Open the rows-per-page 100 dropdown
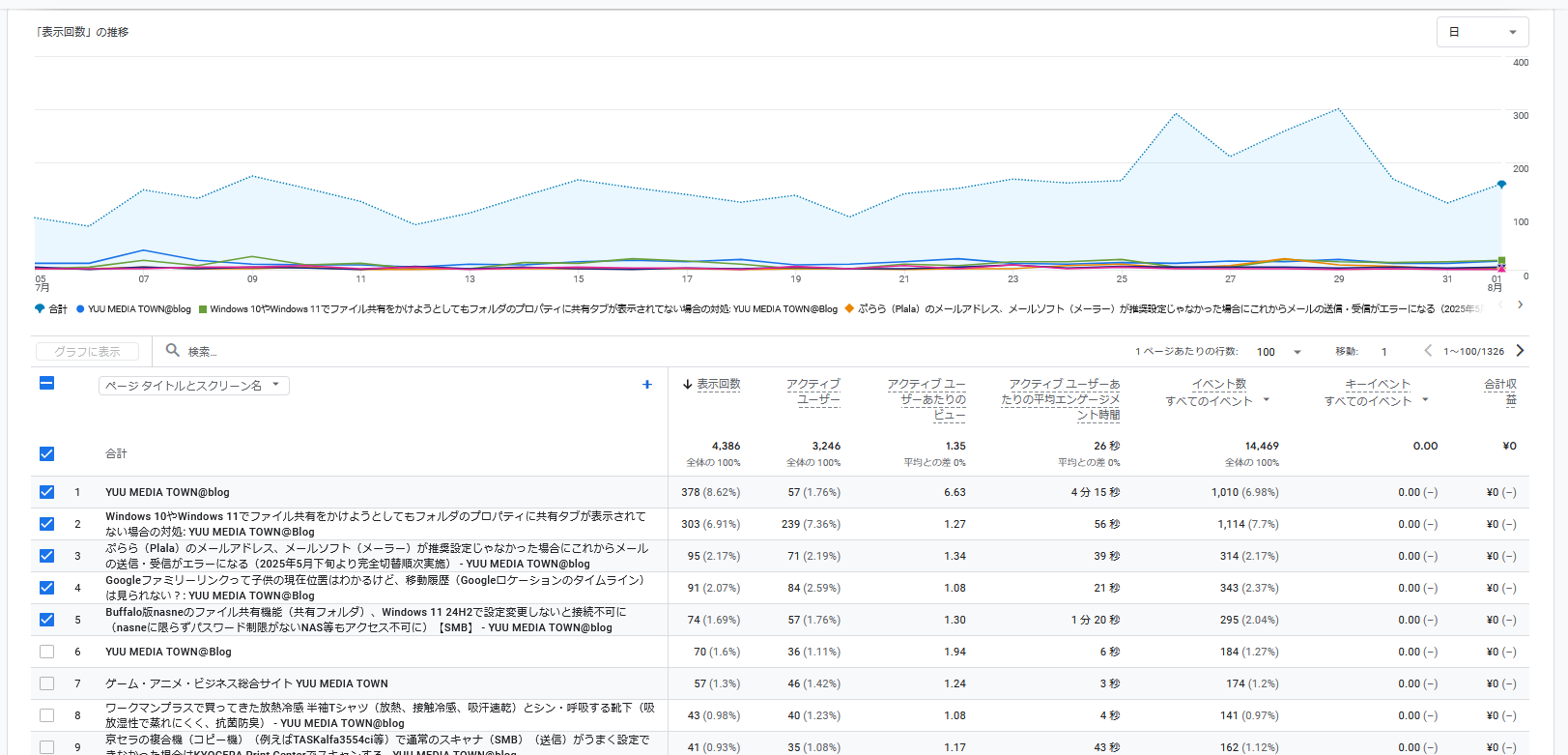The image size is (1568, 755). tap(1279, 352)
